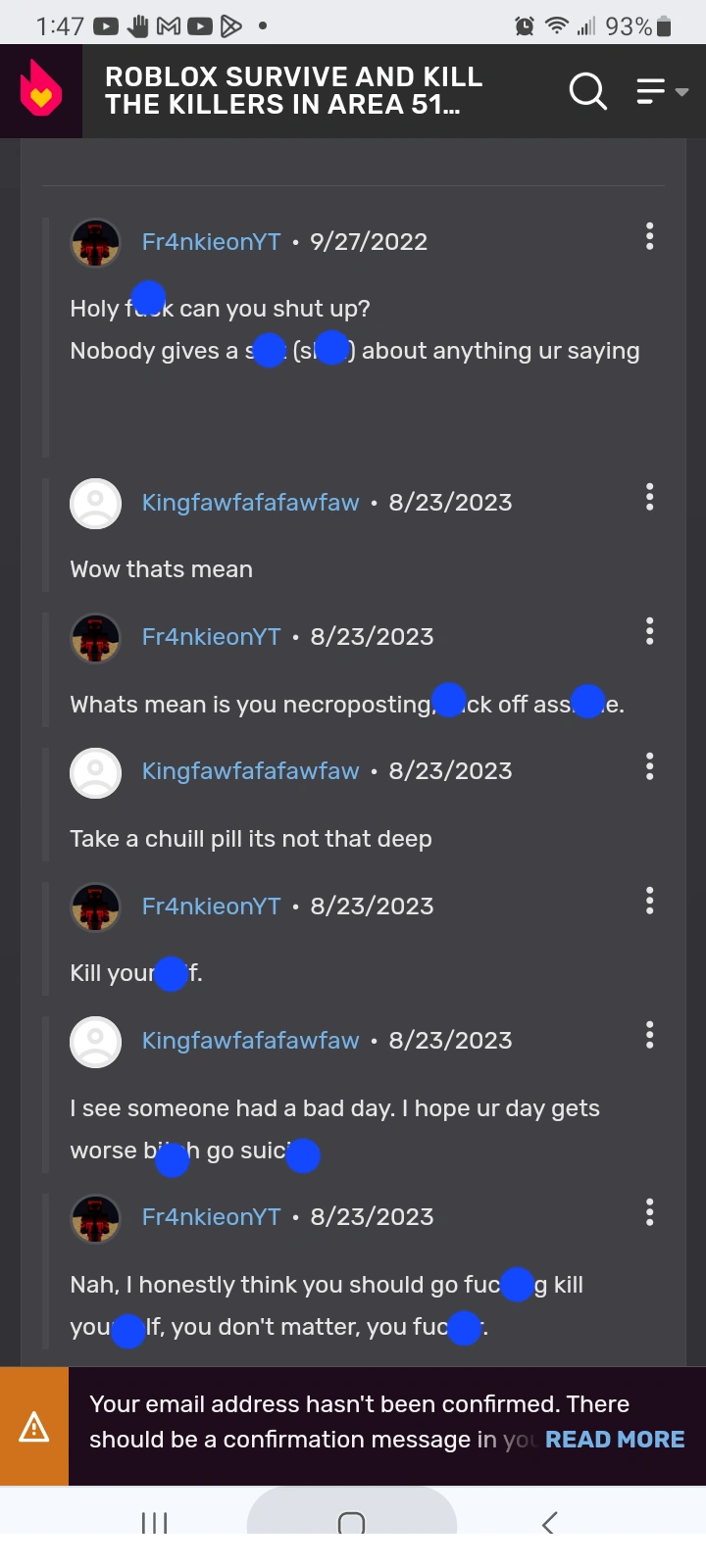This screenshot has height=1568, width=706.
Task: Open the overflow menu on the first post
Action: coord(649,236)
